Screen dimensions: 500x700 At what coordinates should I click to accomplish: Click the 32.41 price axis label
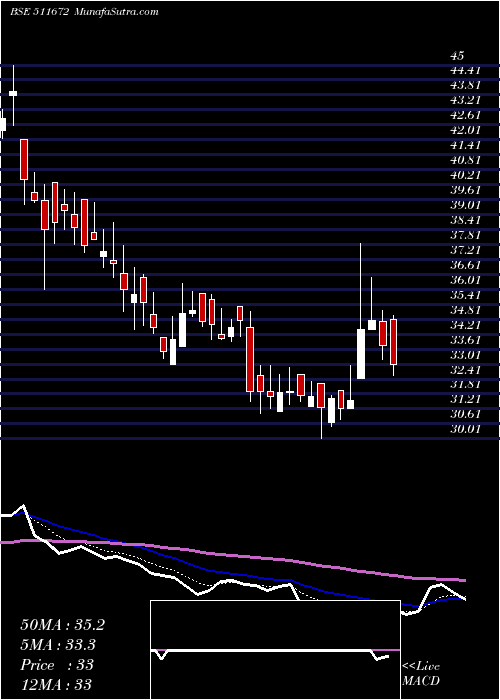[x=465, y=369]
